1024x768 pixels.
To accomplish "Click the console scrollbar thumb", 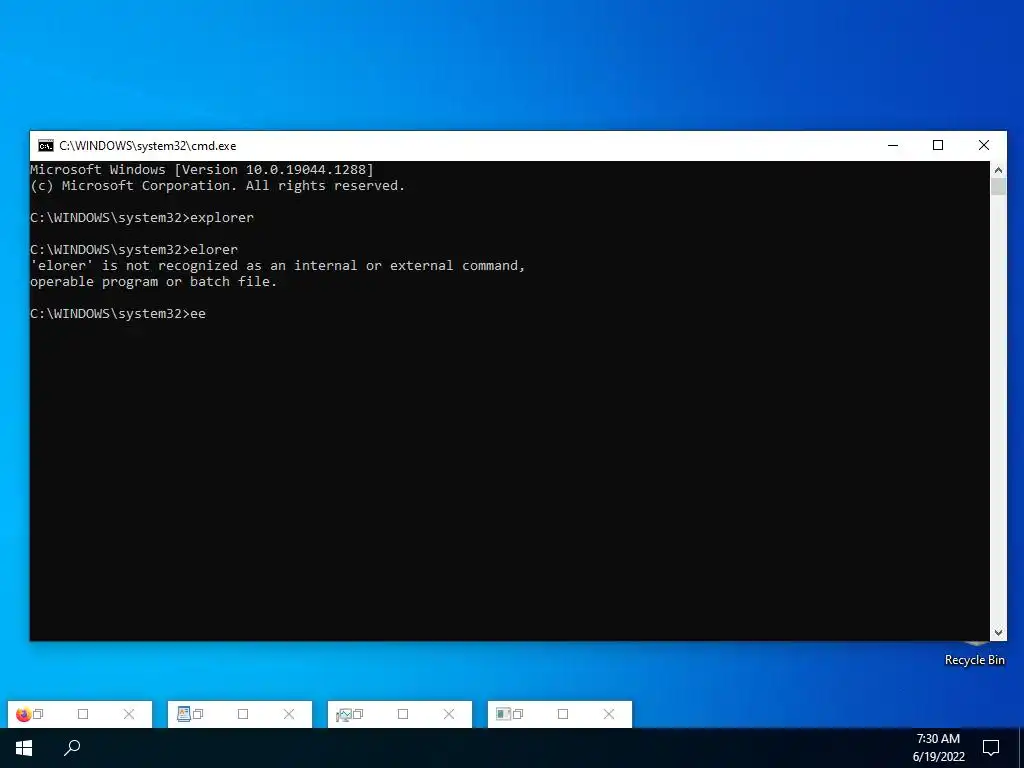I will (x=998, y=186).
